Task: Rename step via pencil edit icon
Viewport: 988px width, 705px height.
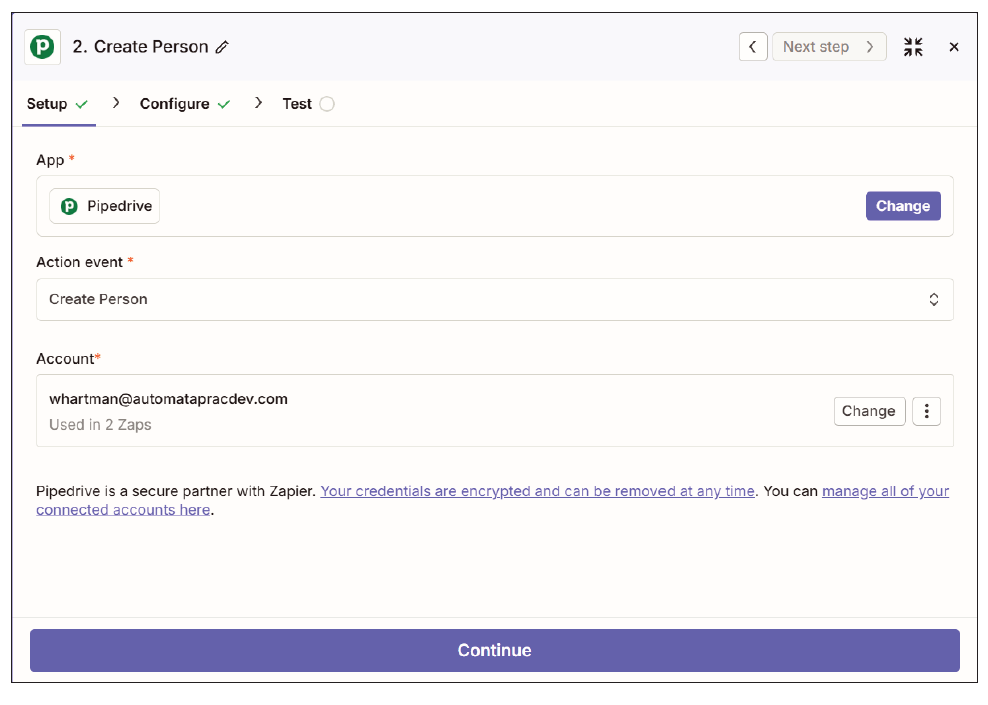Action: click(x=222, y=47)
